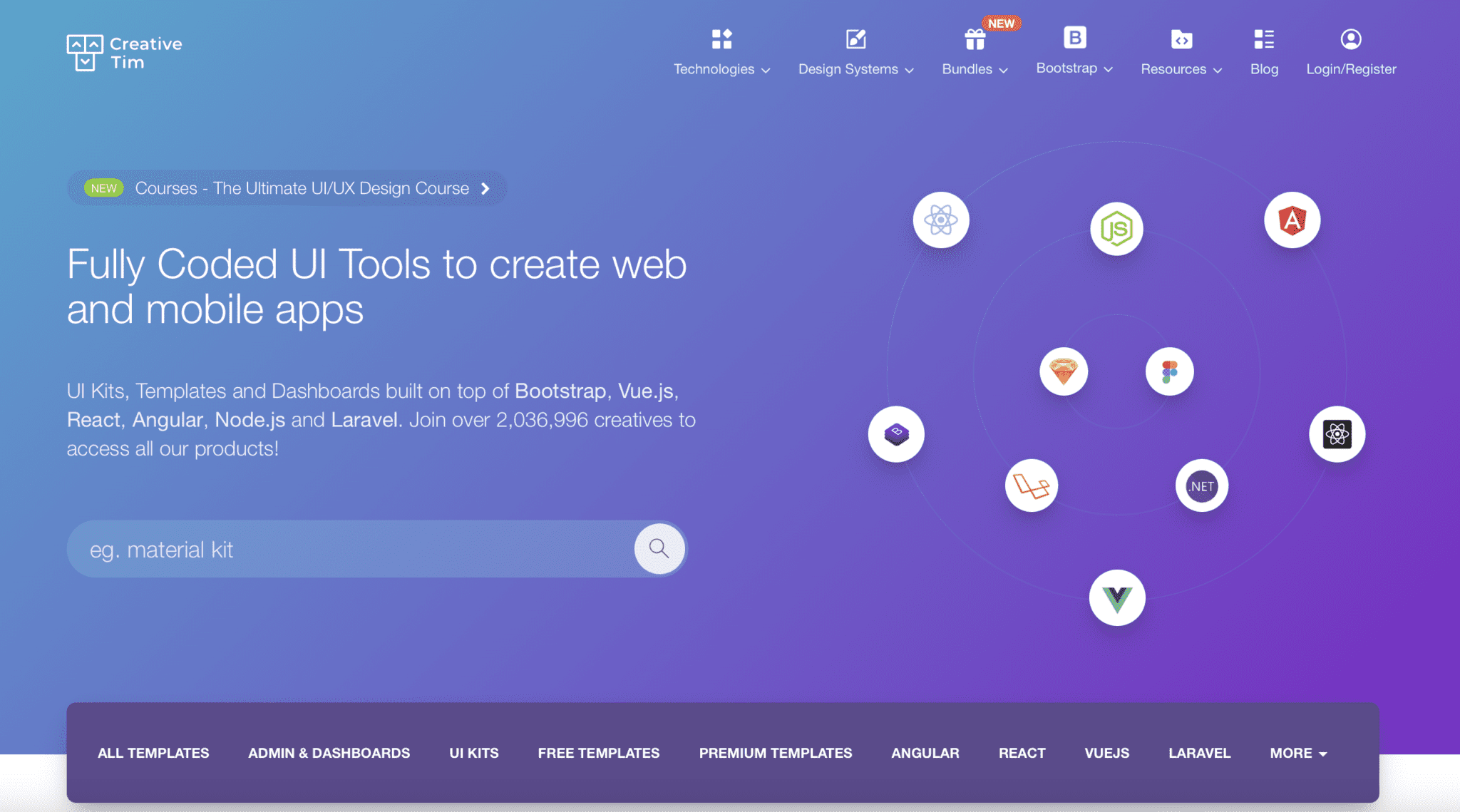
Task: Open the Bootstrap dropdown menu
Action: pos(1074,68)
